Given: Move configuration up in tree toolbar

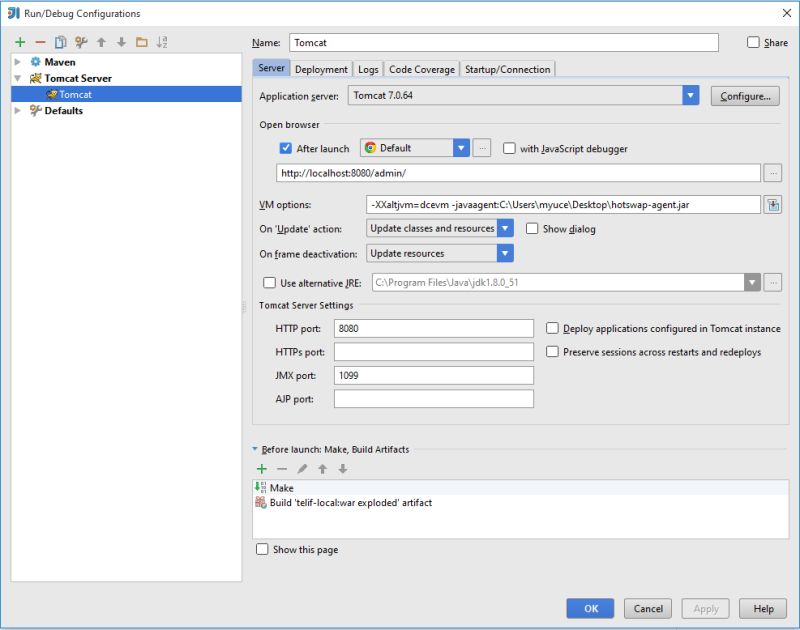Looking at the screenshot, I should click(101, 42).
